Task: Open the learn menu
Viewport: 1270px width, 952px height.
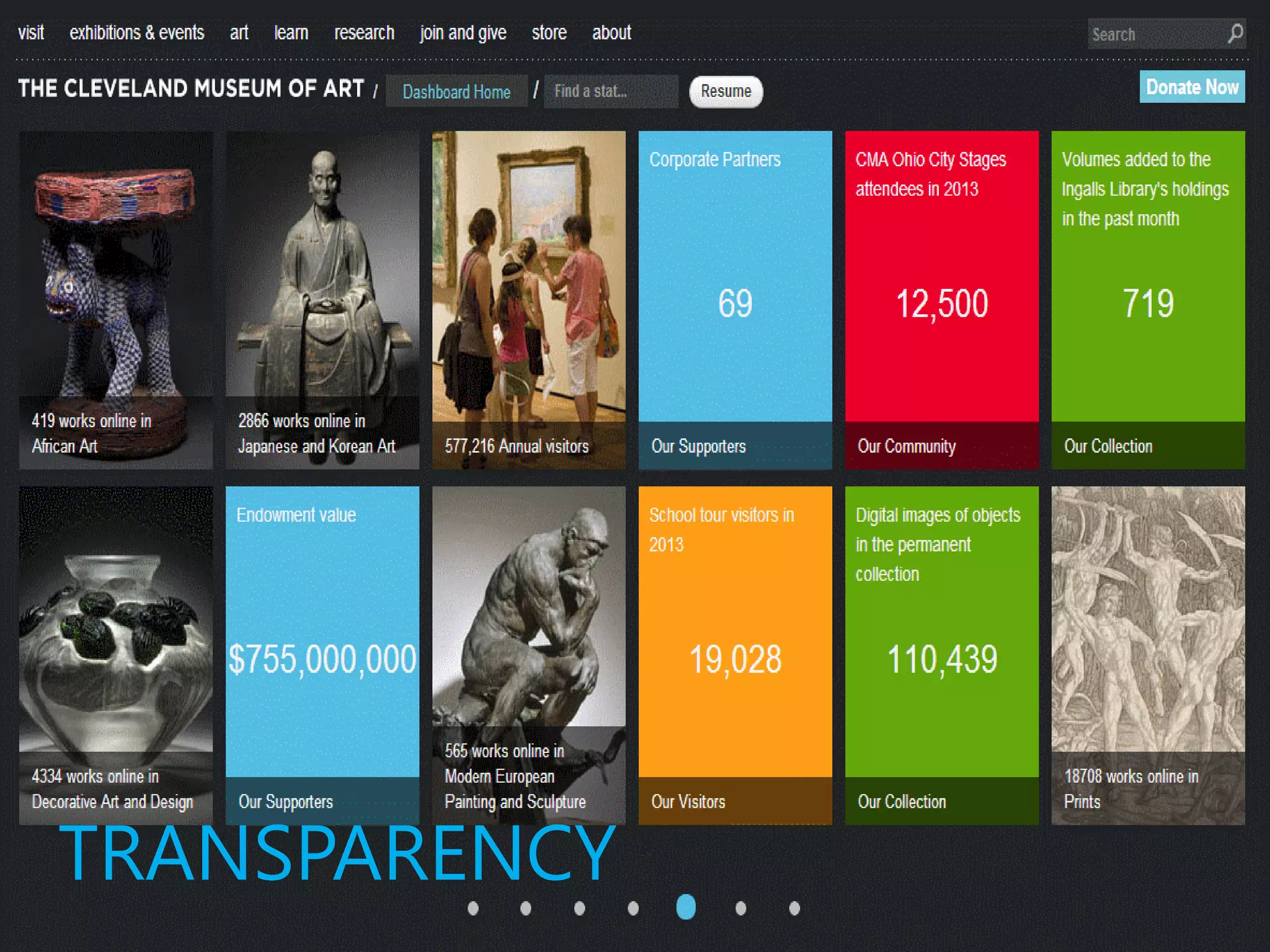Action: pyautogui.click(x=291, y=32)
